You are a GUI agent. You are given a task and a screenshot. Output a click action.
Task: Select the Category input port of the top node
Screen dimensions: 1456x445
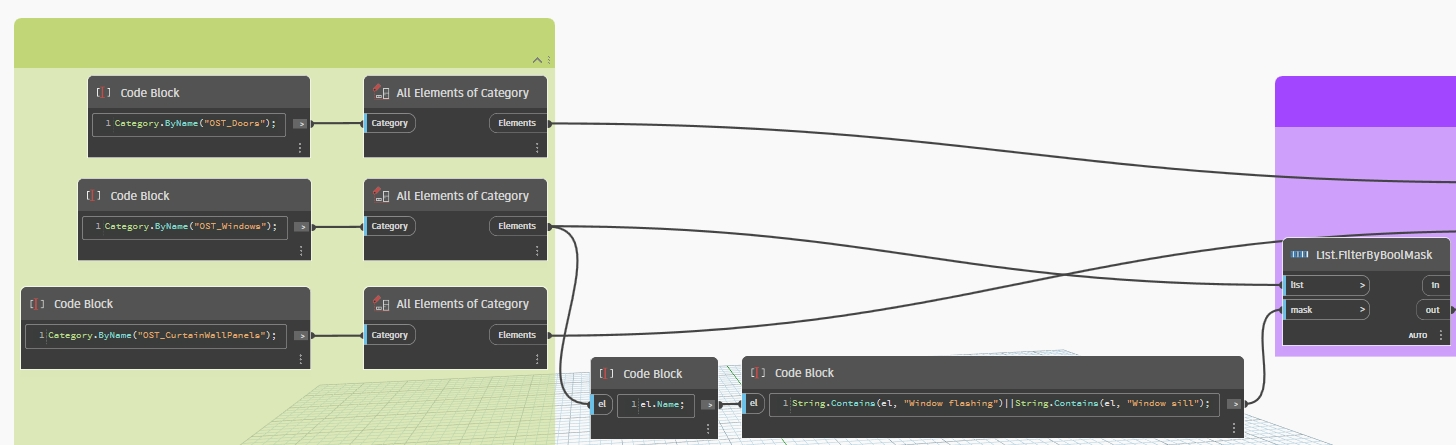[x=390, y=123]
